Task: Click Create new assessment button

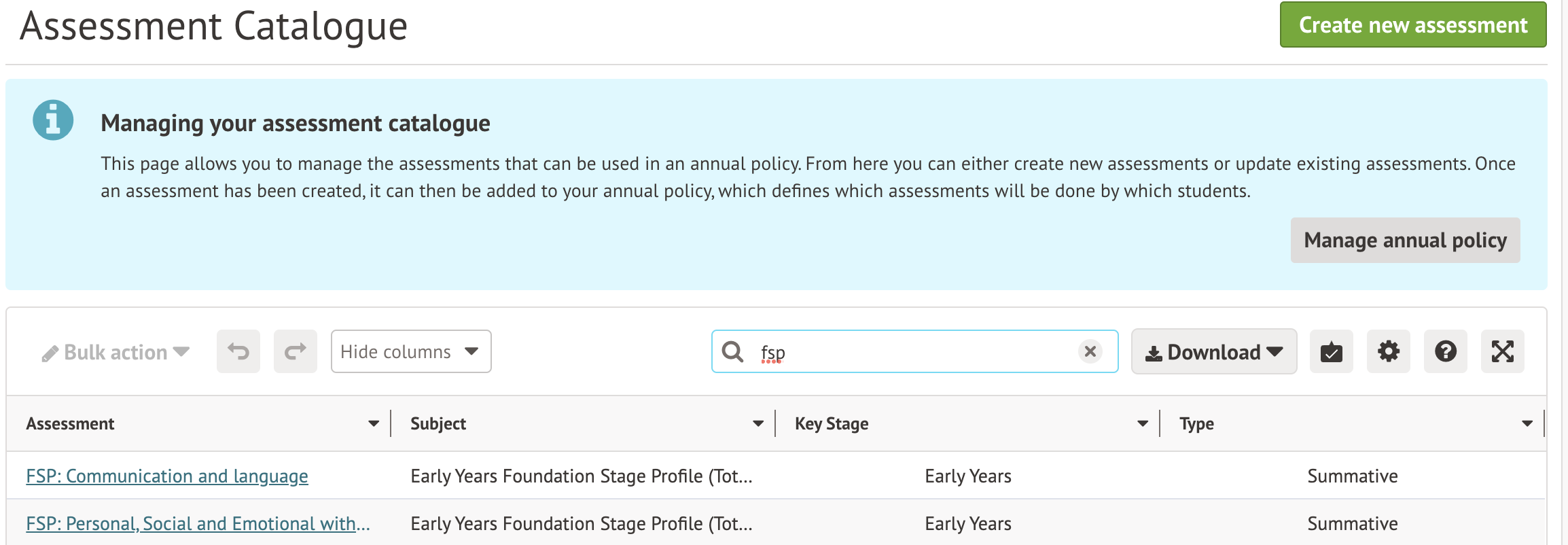Action: 1412,25
